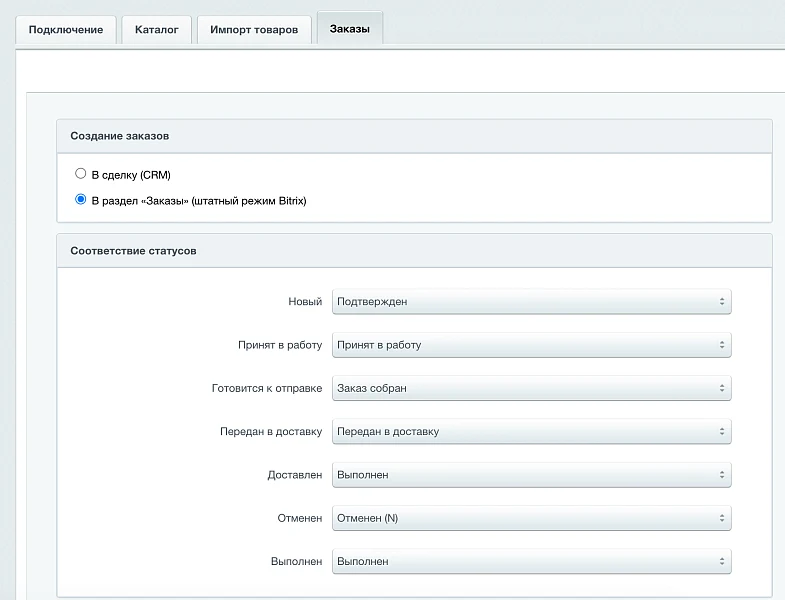Open the Передан в доставку status dropdown
The image size is (785, 600).
point(531,431)
